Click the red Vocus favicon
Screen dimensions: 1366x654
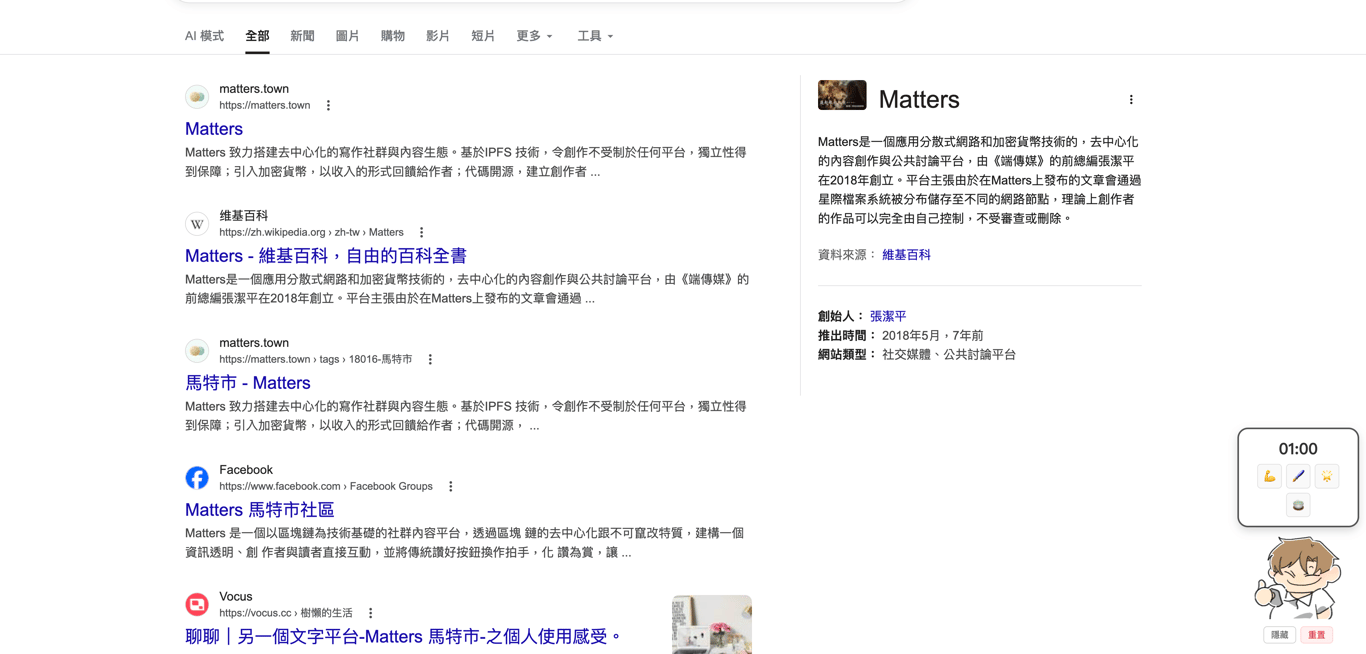click(x=197, y=605)
